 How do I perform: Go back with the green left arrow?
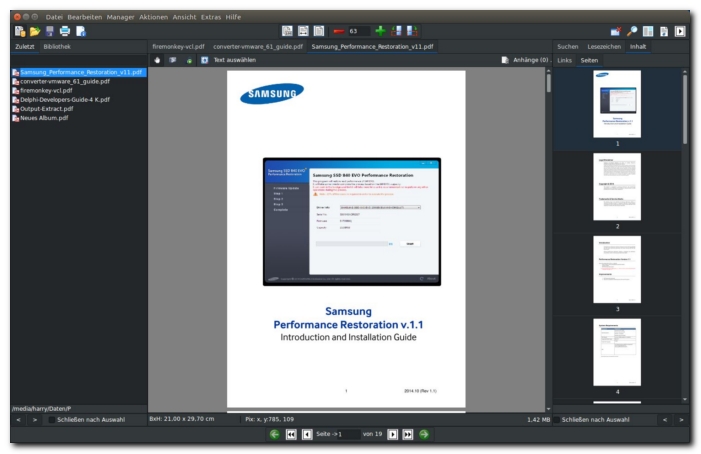click(x=274, y=434)
